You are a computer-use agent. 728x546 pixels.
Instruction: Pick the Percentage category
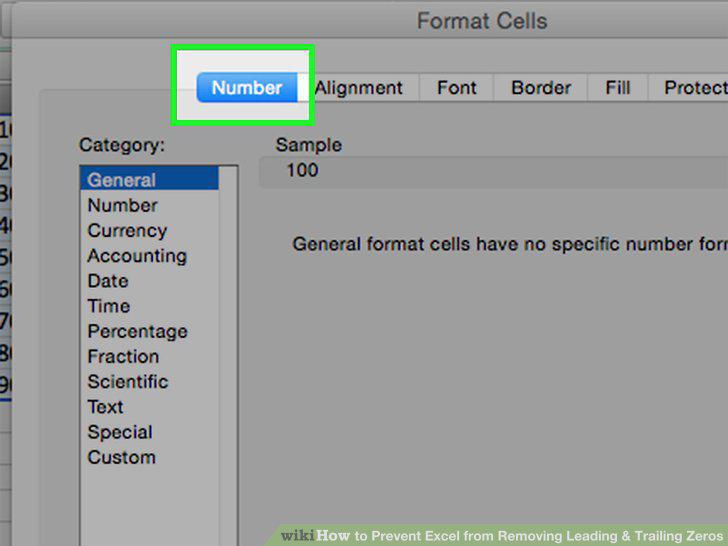tap(150, 331)
